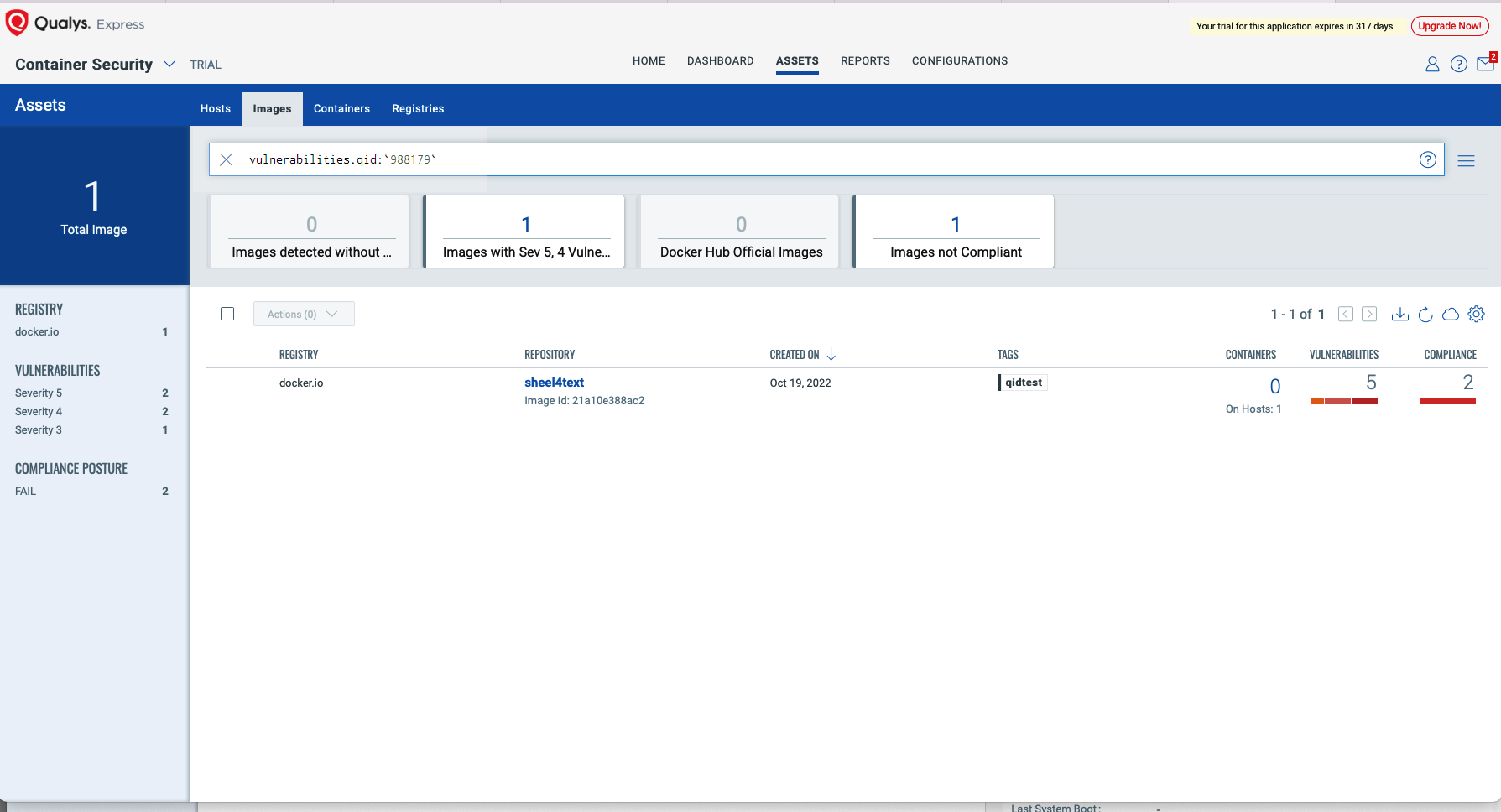This screenshot has height=812, width=1501.
Task: Click docker.io registry cell in table
Action: tap(301, 383)
